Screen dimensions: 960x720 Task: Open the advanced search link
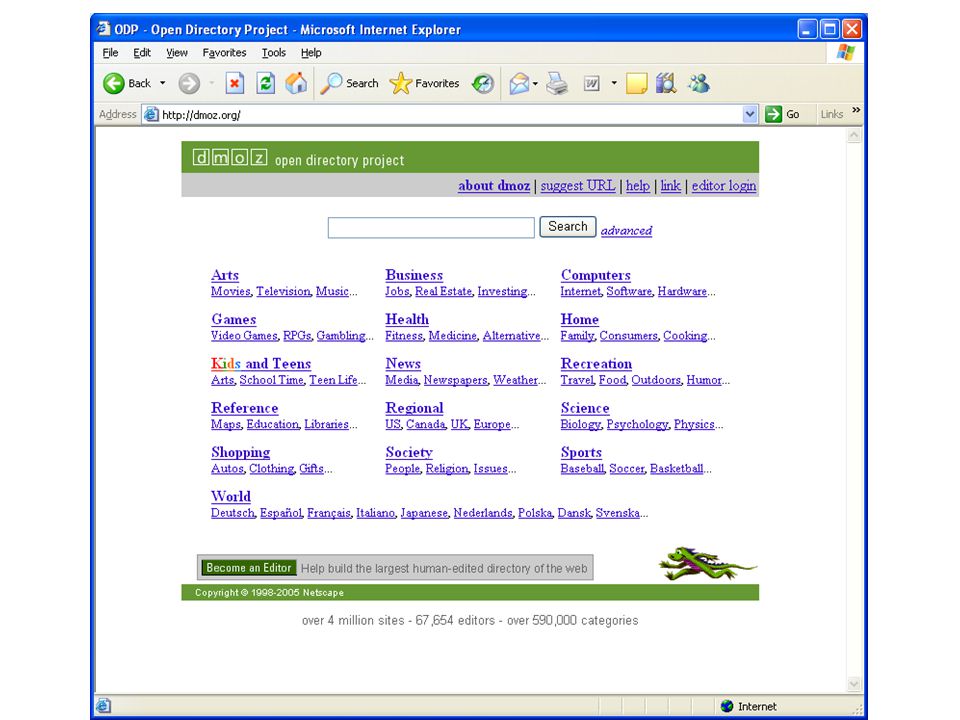coord(626,231)
